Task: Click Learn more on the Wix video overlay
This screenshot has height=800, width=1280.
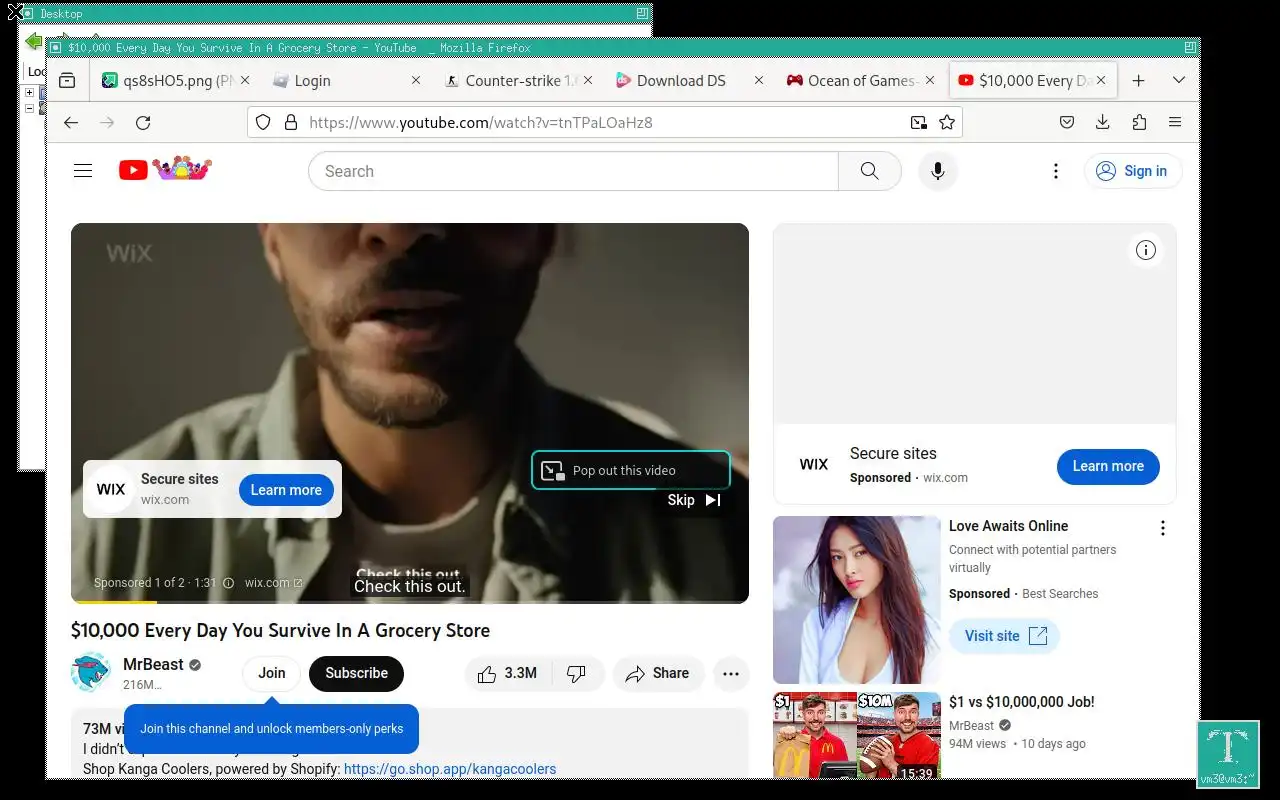Action: pyautogui.click(x=286, y=490)
